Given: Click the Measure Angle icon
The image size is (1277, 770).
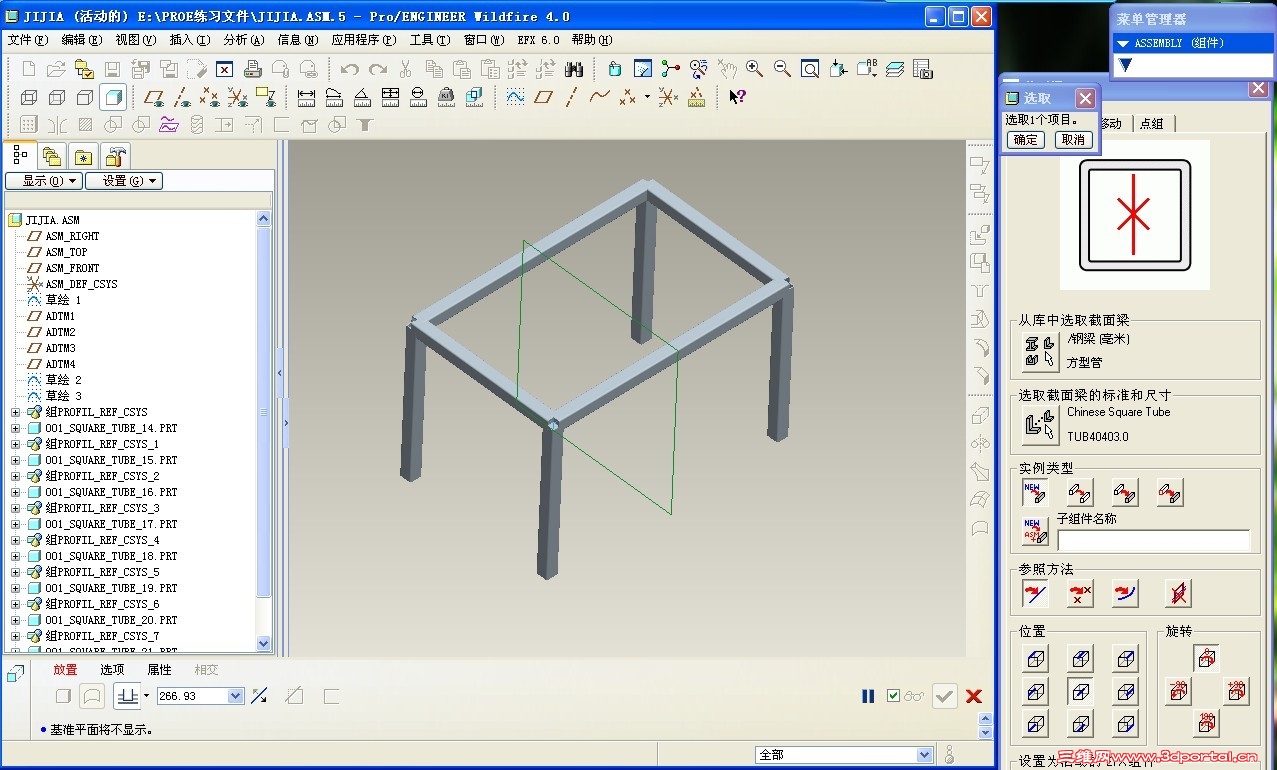Looking at the screenshot, I should (x=362, y=97).
